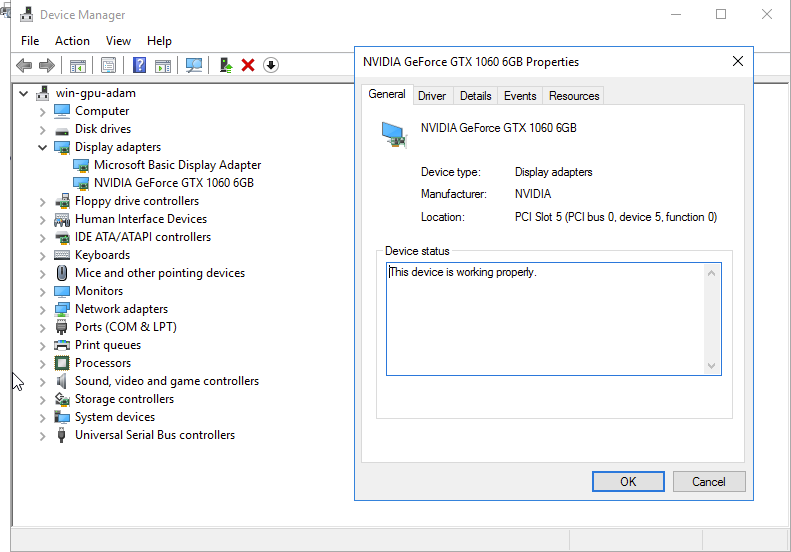Expand the Network adapters category
791x552 pixels.
[42, 309]
